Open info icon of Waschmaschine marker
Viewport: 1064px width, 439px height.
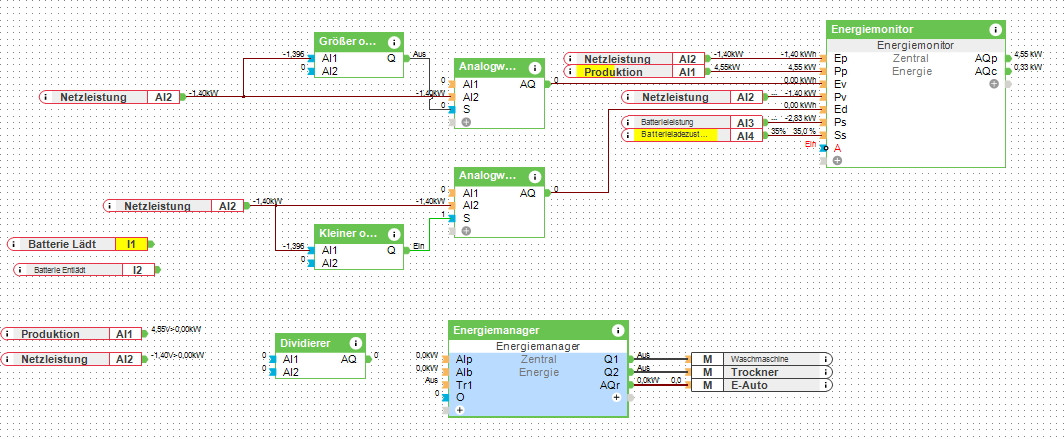point(826,358)
